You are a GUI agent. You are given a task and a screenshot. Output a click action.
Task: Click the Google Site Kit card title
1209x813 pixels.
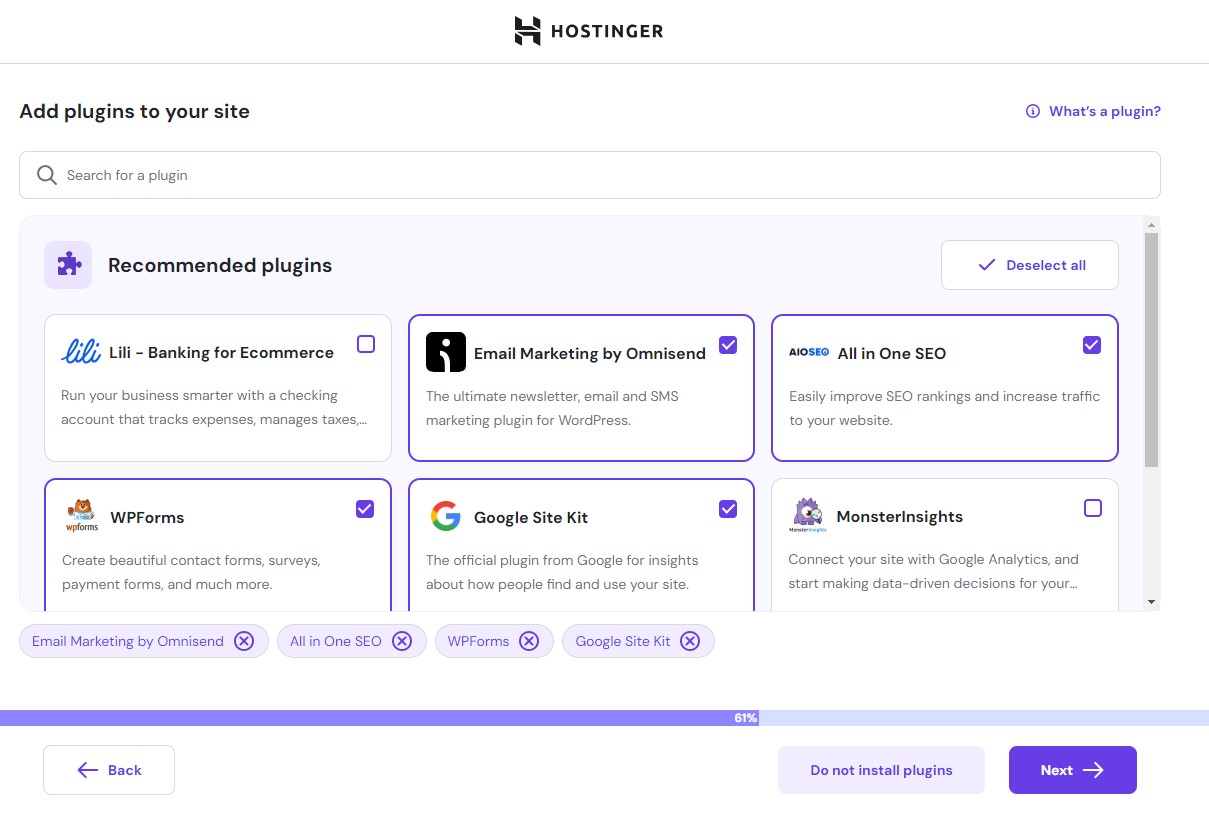pyautogui.click(x=531, y=517)
